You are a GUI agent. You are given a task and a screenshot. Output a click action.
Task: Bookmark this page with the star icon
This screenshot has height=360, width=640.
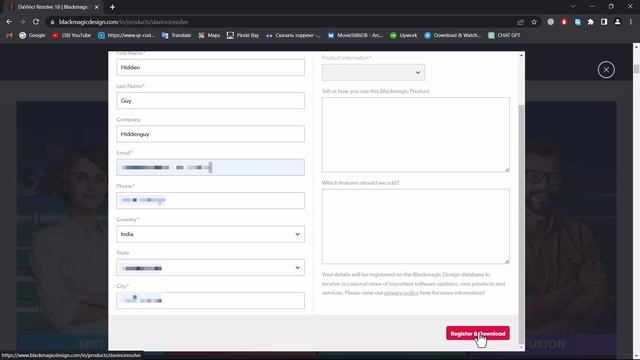click(534, 22)
